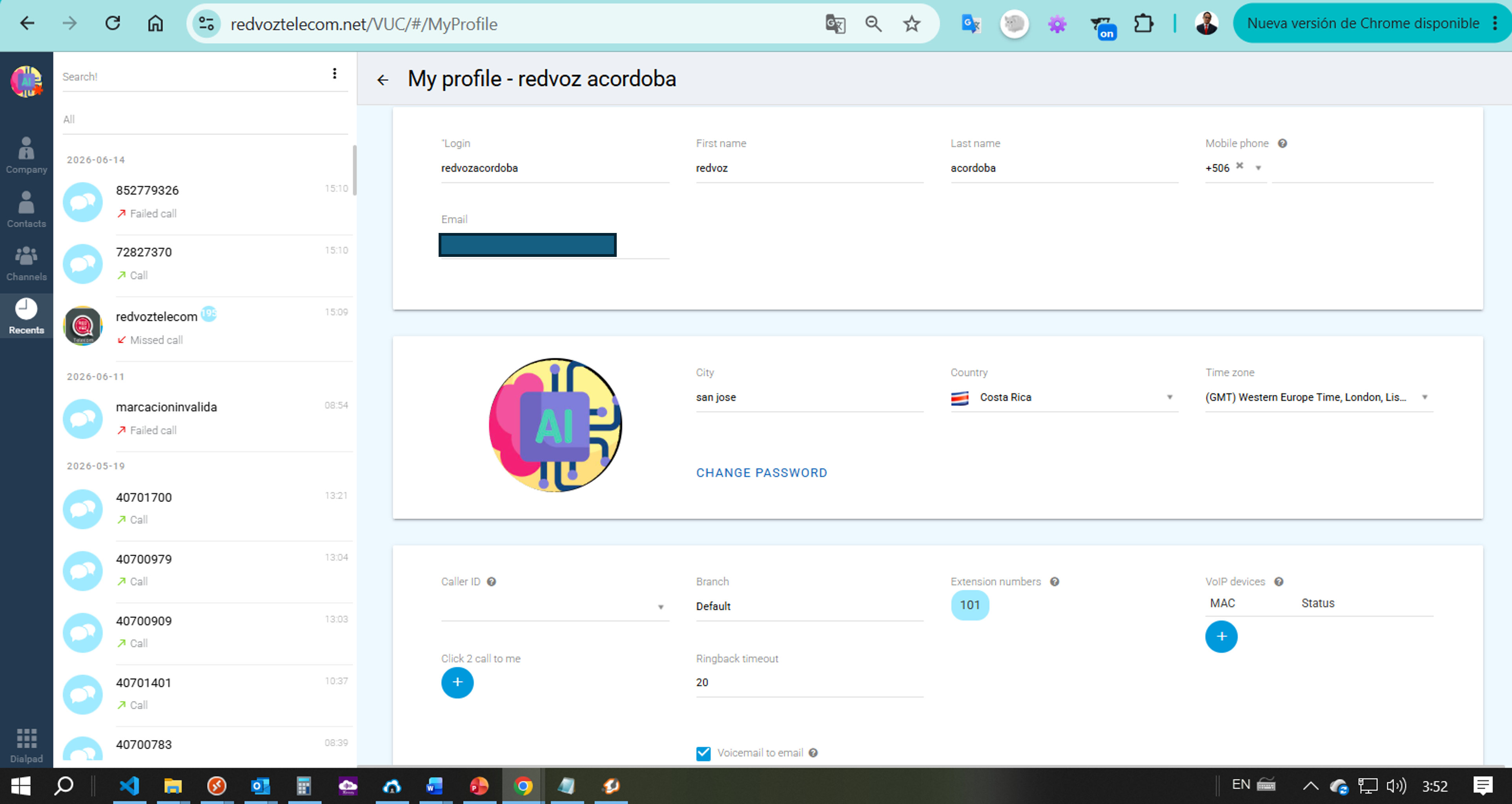The height and width of the screenshot is (804, 1512).
Task: Click the large AI profile picture
Action: point(555,425)
